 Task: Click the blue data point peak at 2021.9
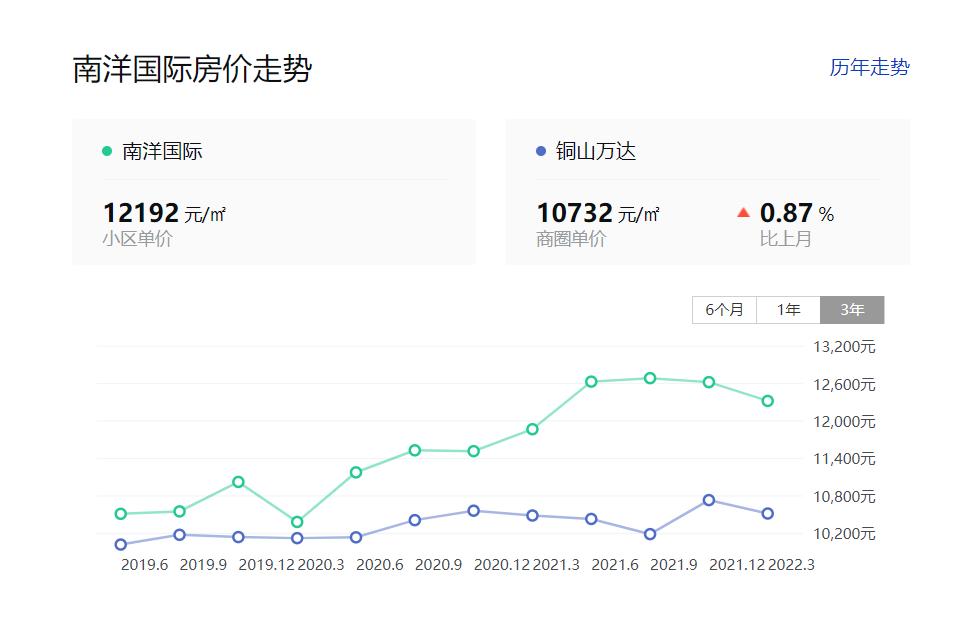click(x=708, y=500)
